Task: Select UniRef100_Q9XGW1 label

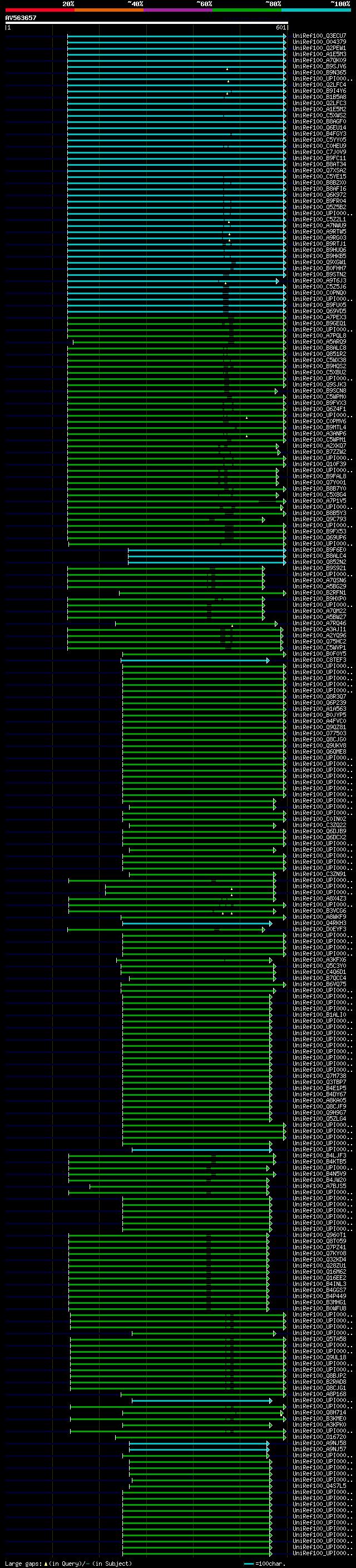Action: click(x=319, y=263)
